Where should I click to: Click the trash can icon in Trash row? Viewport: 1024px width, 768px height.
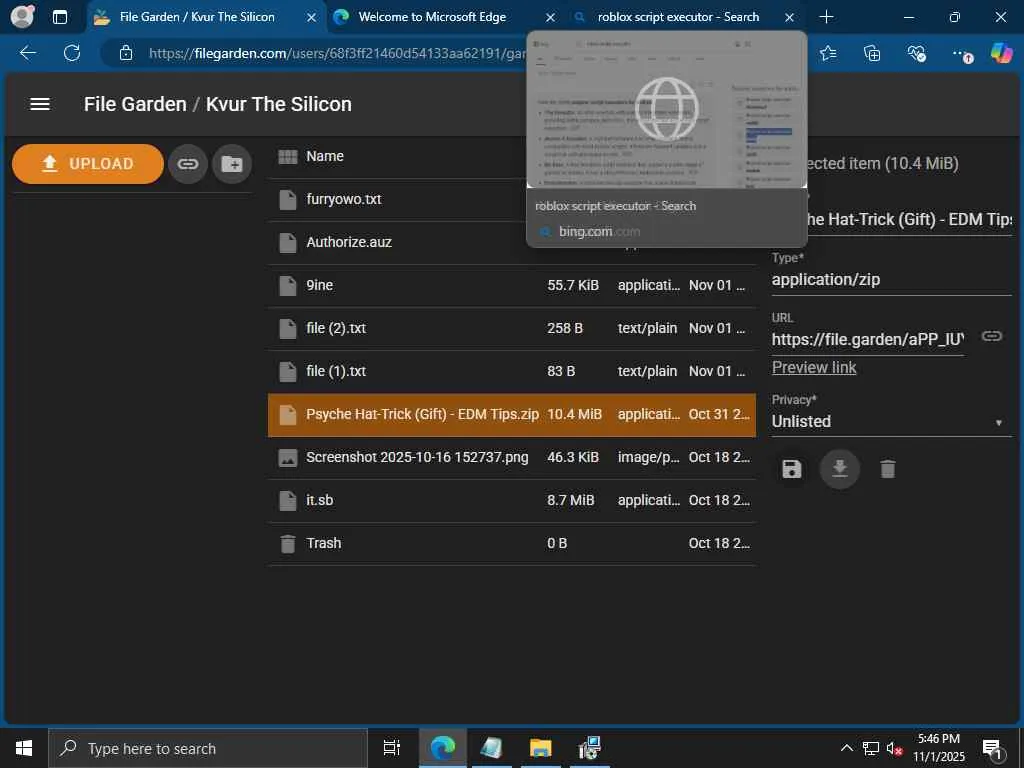pos(287,543)
